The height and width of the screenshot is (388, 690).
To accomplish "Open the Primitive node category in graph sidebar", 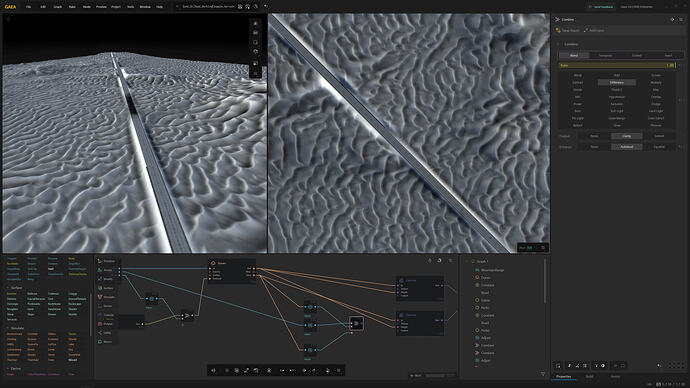I will coord(106,261).
